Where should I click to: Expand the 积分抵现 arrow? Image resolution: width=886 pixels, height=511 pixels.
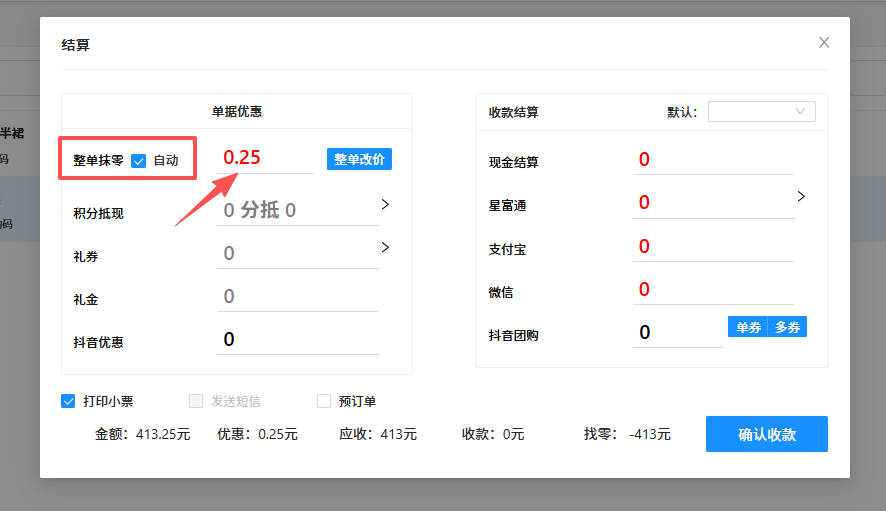(385, 205)
